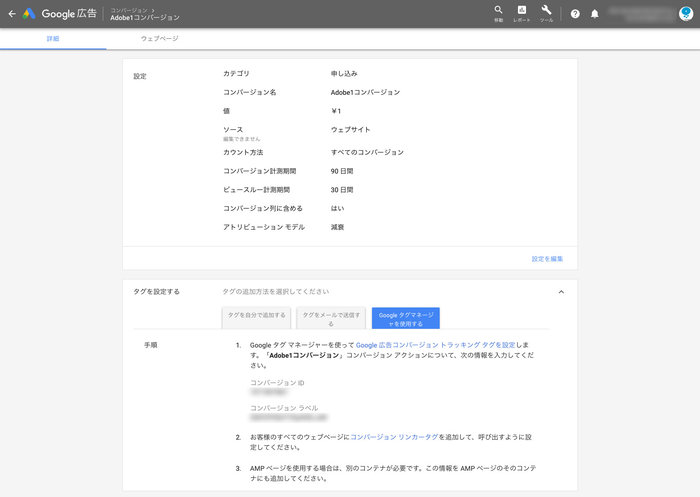Click the blurred コンバージョン ID value

(269, 393)
